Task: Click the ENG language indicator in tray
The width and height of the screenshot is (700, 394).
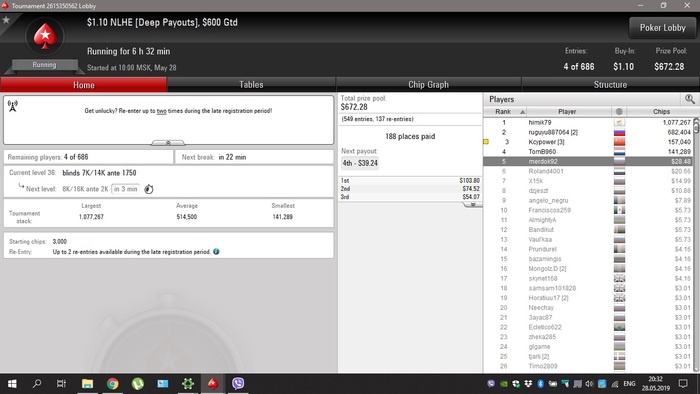Action: coord(629,384)
